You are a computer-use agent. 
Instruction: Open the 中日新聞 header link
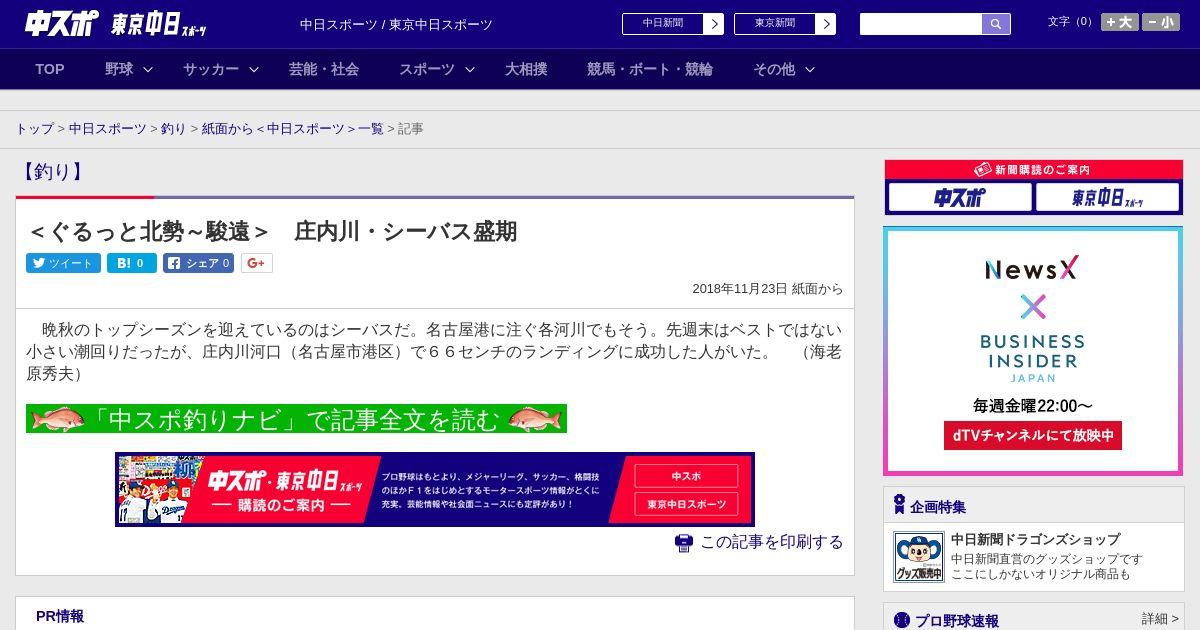tap(663, 24)
